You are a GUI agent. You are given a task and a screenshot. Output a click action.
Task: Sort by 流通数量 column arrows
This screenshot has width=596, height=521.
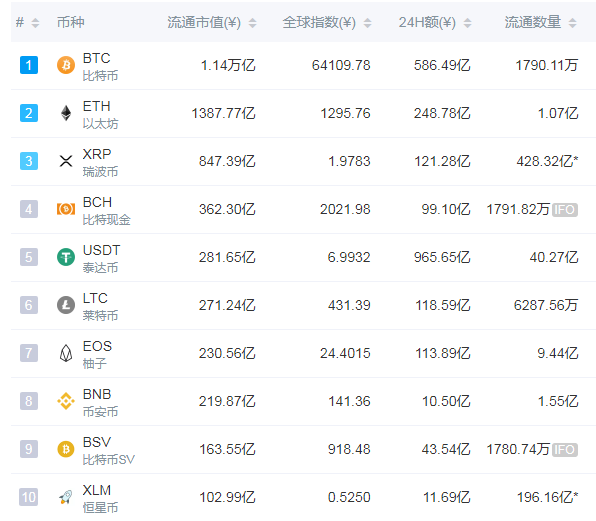pos(572,23)
